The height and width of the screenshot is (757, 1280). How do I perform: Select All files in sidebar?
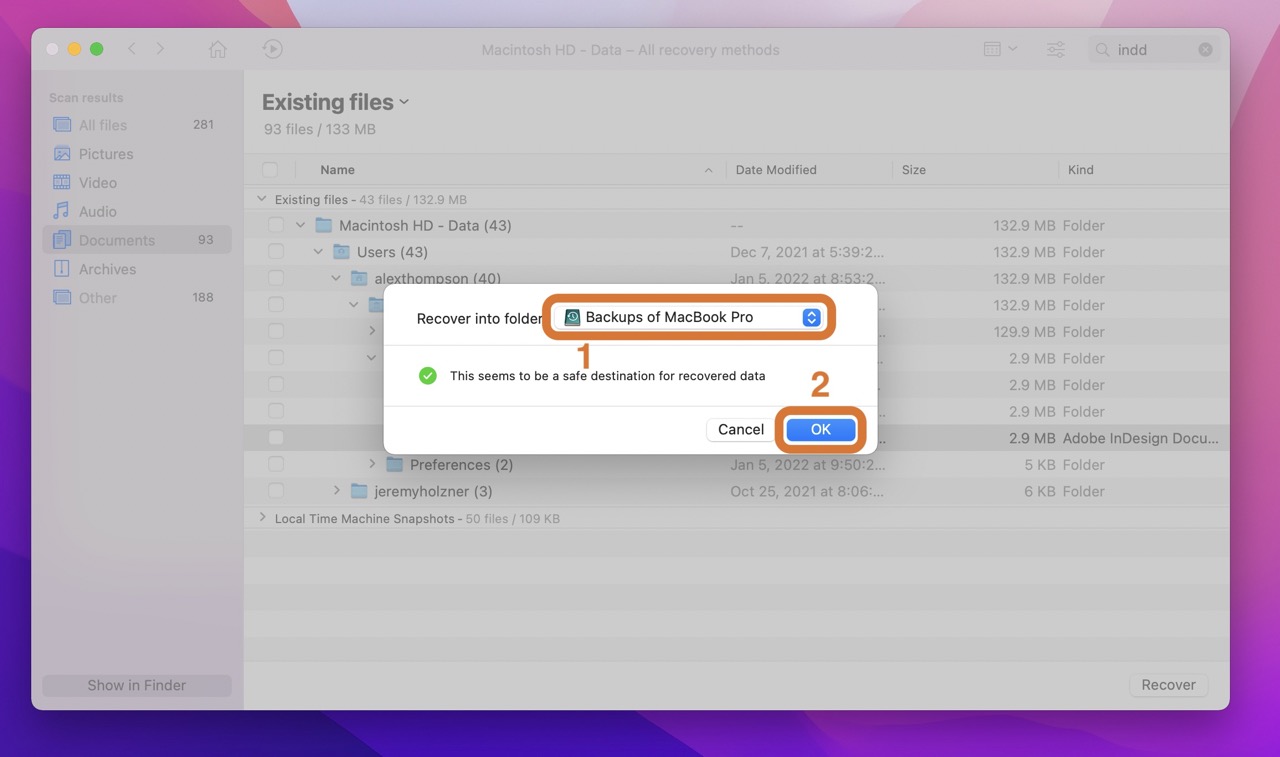pyautogui.click(x=137, y=125)
